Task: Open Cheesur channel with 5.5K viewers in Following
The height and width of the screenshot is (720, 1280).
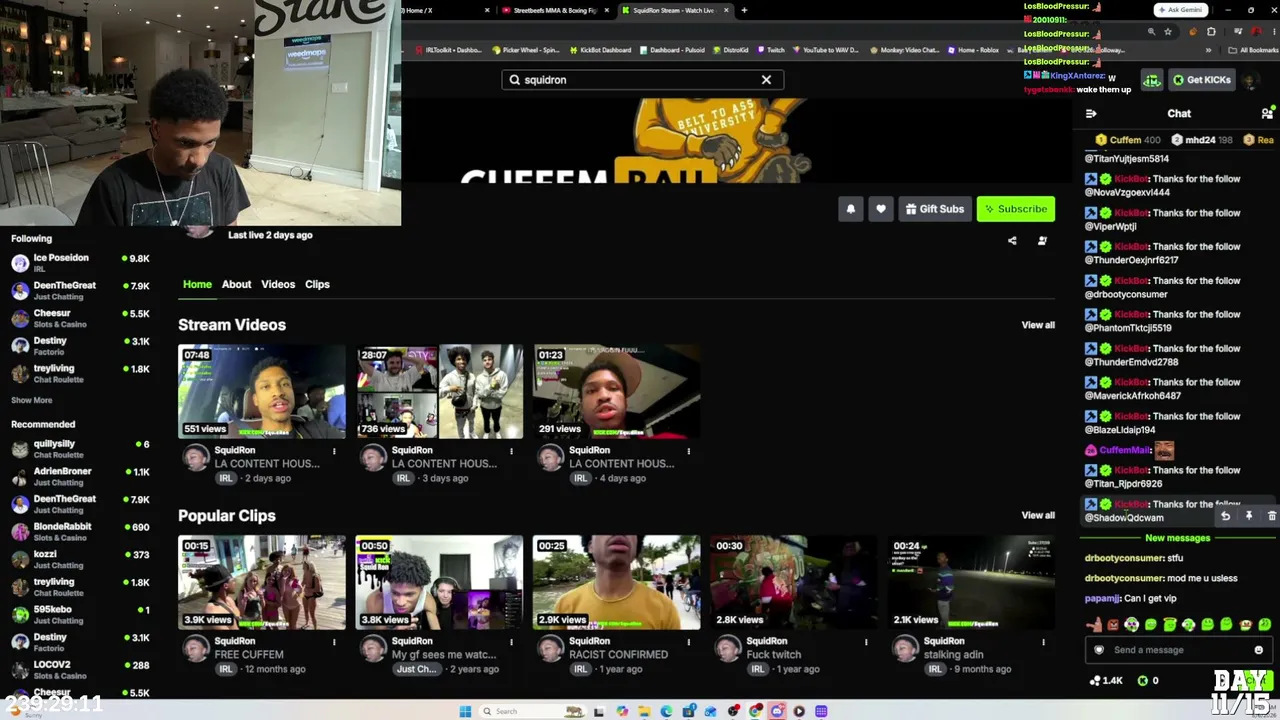Action: 80,318
